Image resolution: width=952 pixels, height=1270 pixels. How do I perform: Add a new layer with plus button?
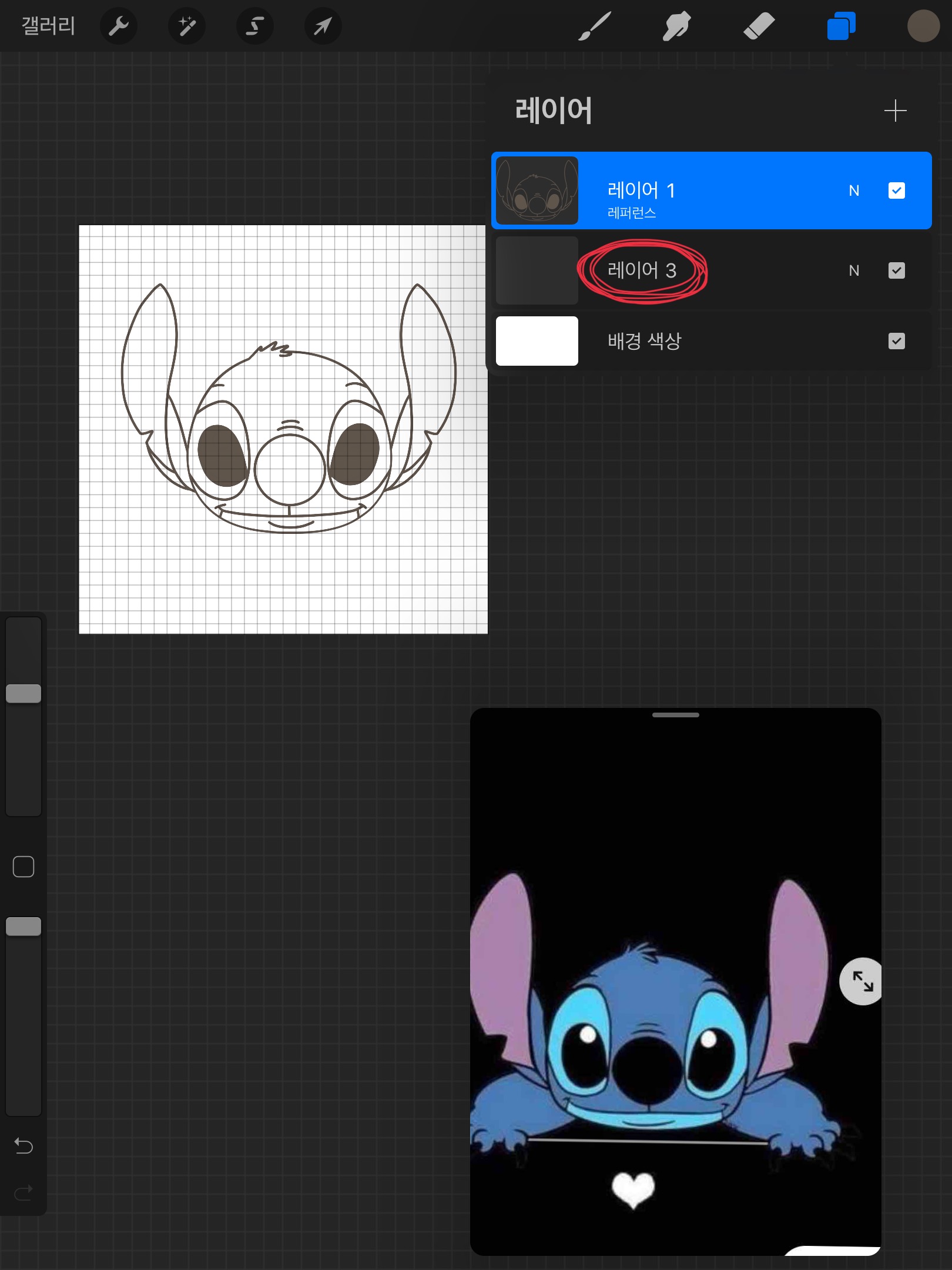click(895, 111)
